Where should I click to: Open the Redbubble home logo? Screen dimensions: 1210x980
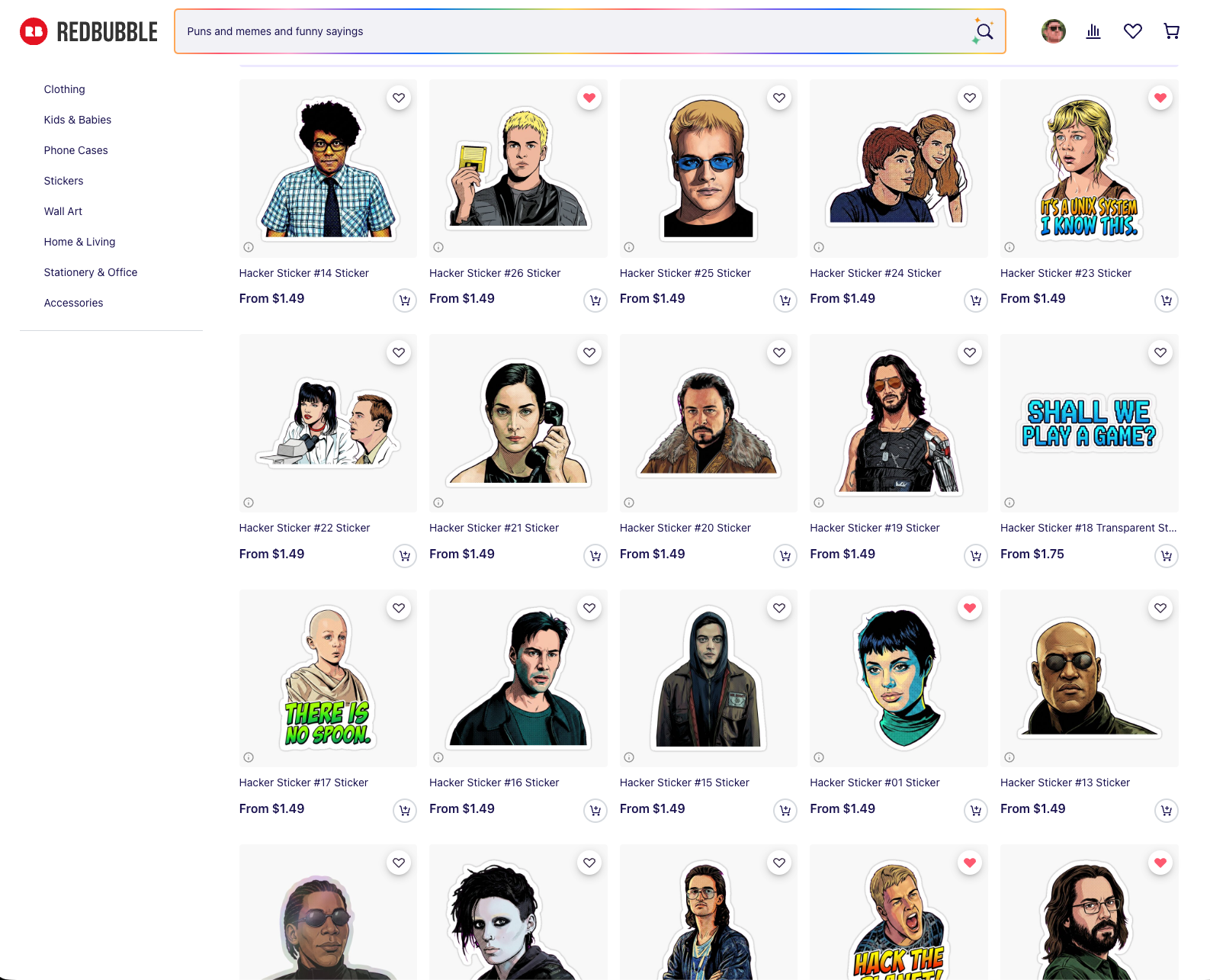tap(88, 32)
